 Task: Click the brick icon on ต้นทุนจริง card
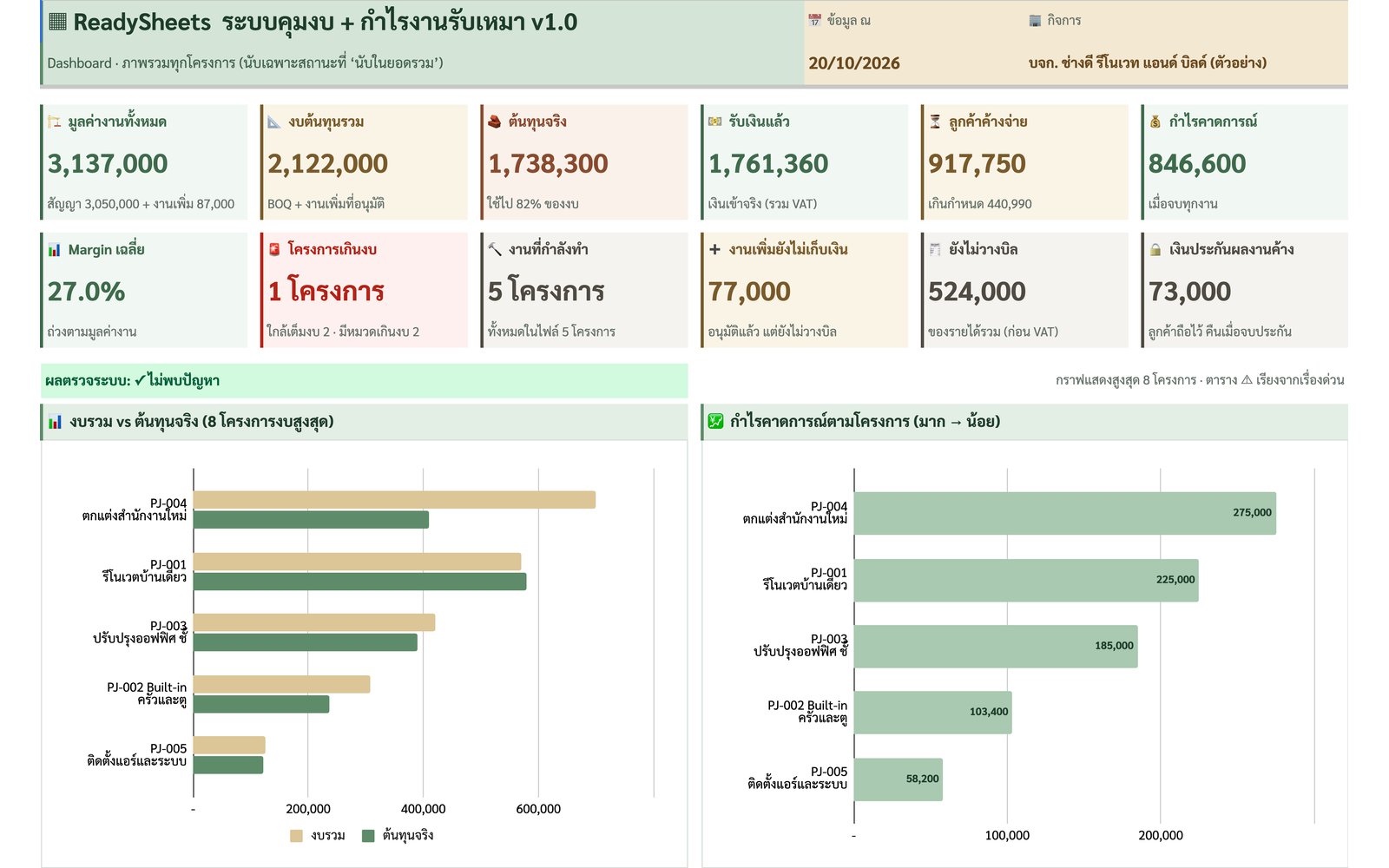[494, 122]
